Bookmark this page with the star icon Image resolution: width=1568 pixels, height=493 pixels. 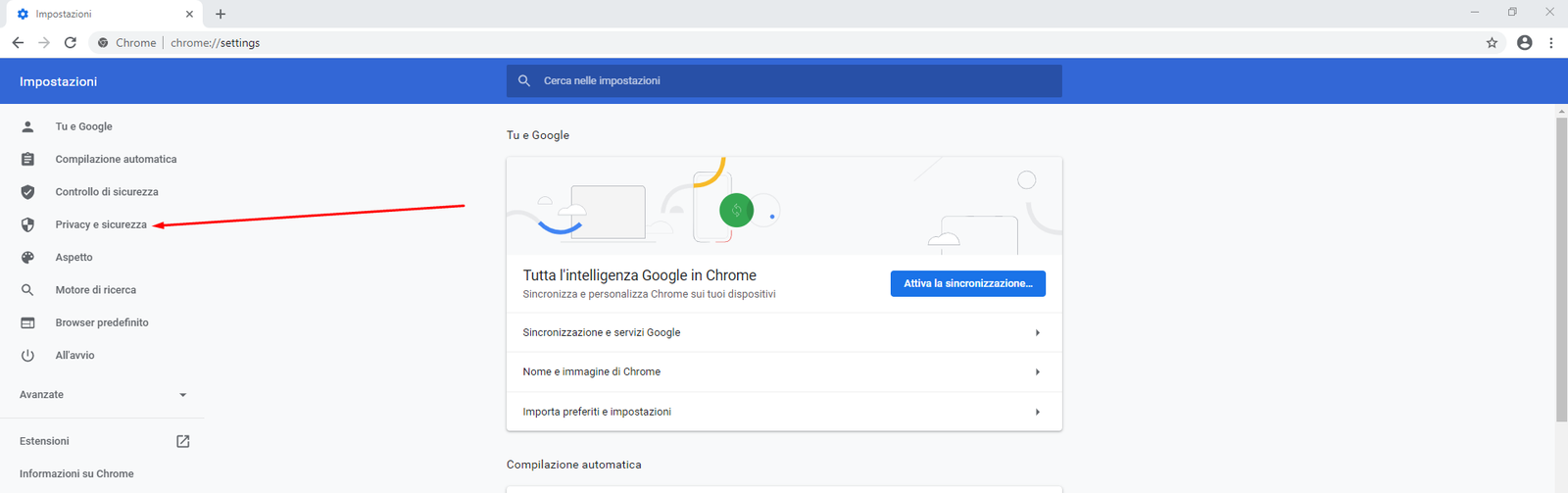(x=1492, y=42)
